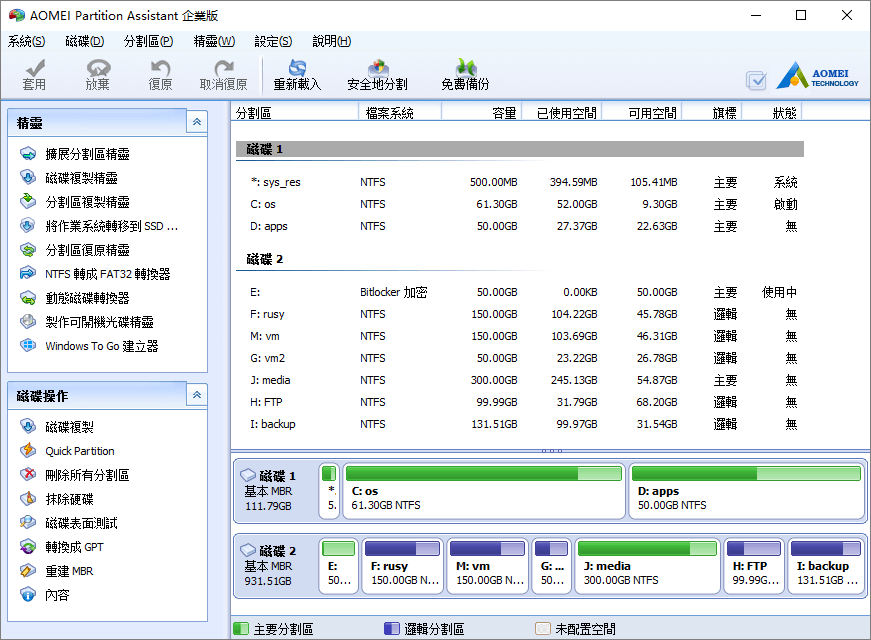Open the 磁碟(D) menu
This screenshot has width=871, height=640.
click(84, 41)
